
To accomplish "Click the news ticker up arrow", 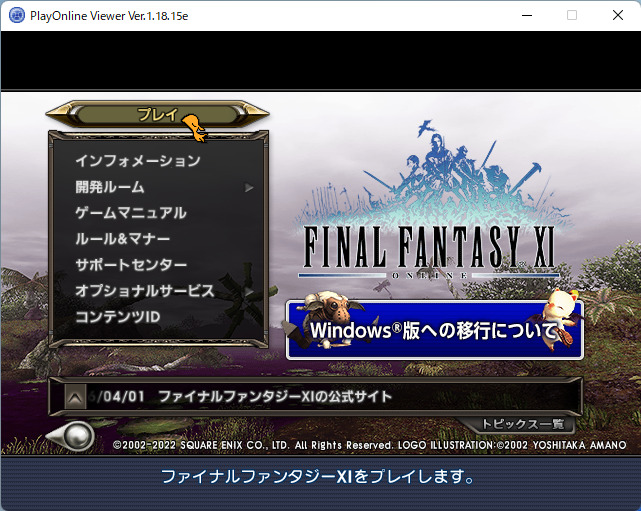I will click(75, 397).
